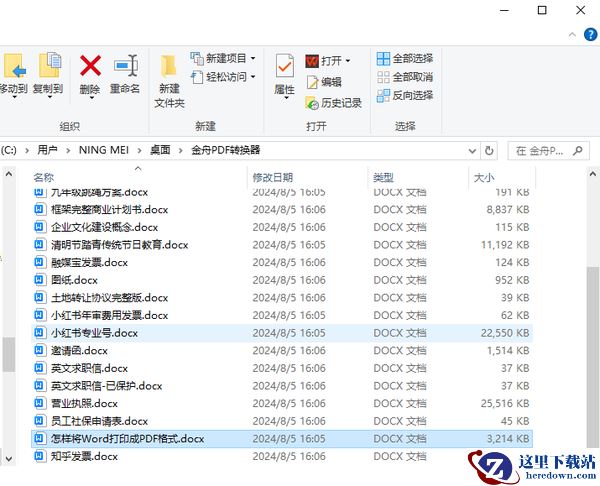Click the document icon of 图纸.docx

tap(39, 279)
